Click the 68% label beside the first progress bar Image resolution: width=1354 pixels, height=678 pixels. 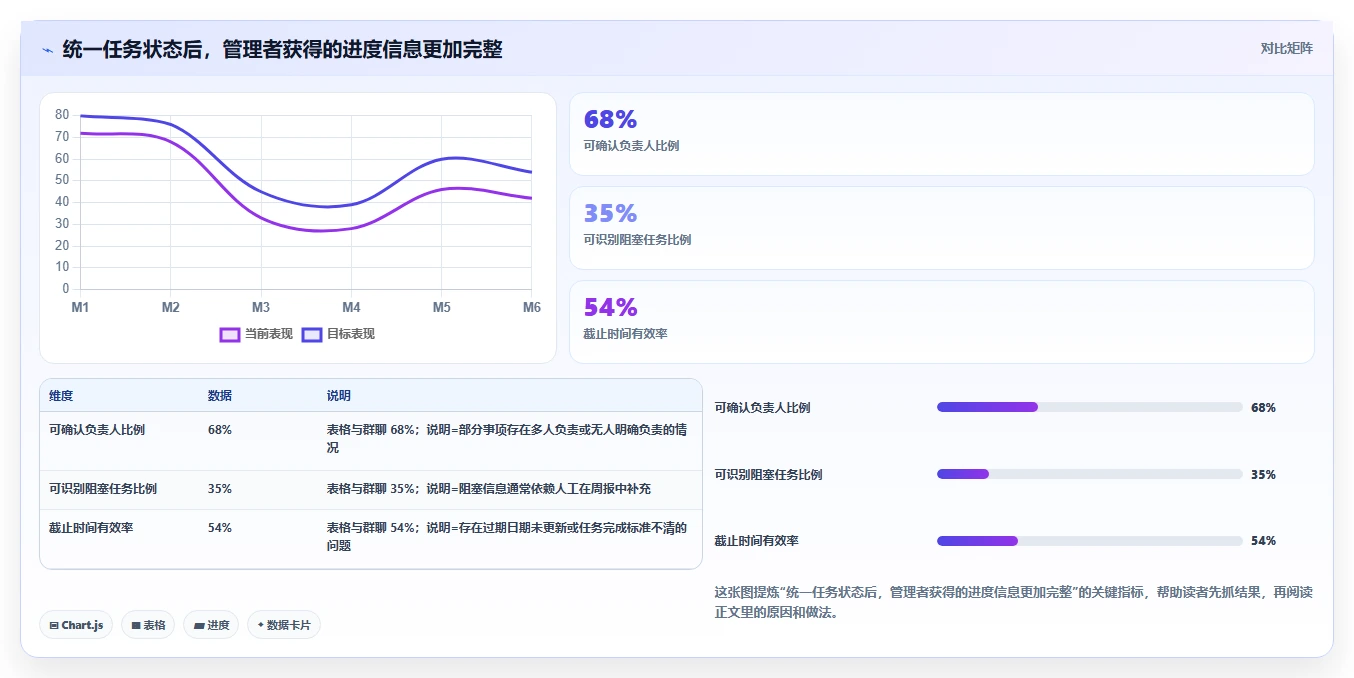(1263, 407)
